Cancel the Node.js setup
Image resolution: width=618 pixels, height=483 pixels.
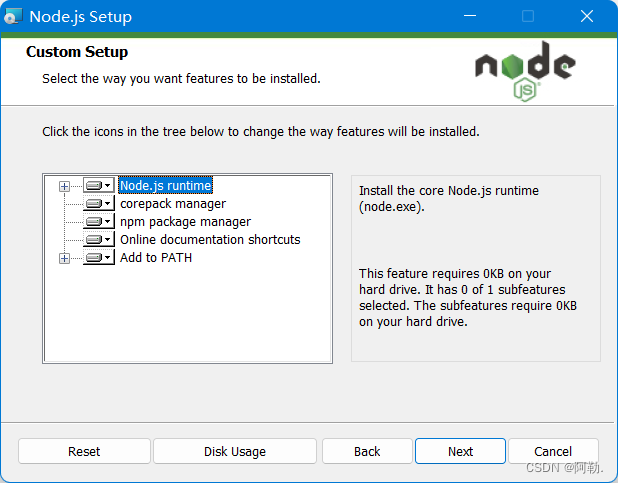click(553, 451)
